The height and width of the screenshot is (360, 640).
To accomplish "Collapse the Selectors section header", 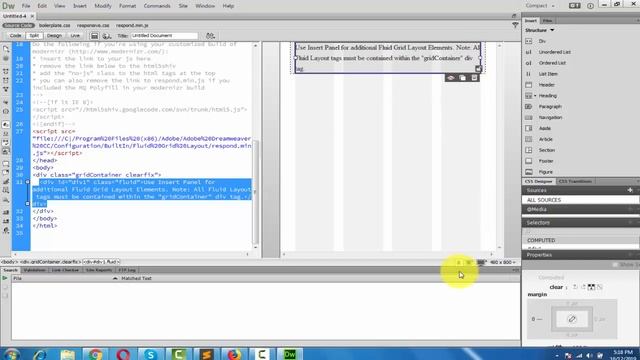I will pyautogui.click(x=580, y=222).
